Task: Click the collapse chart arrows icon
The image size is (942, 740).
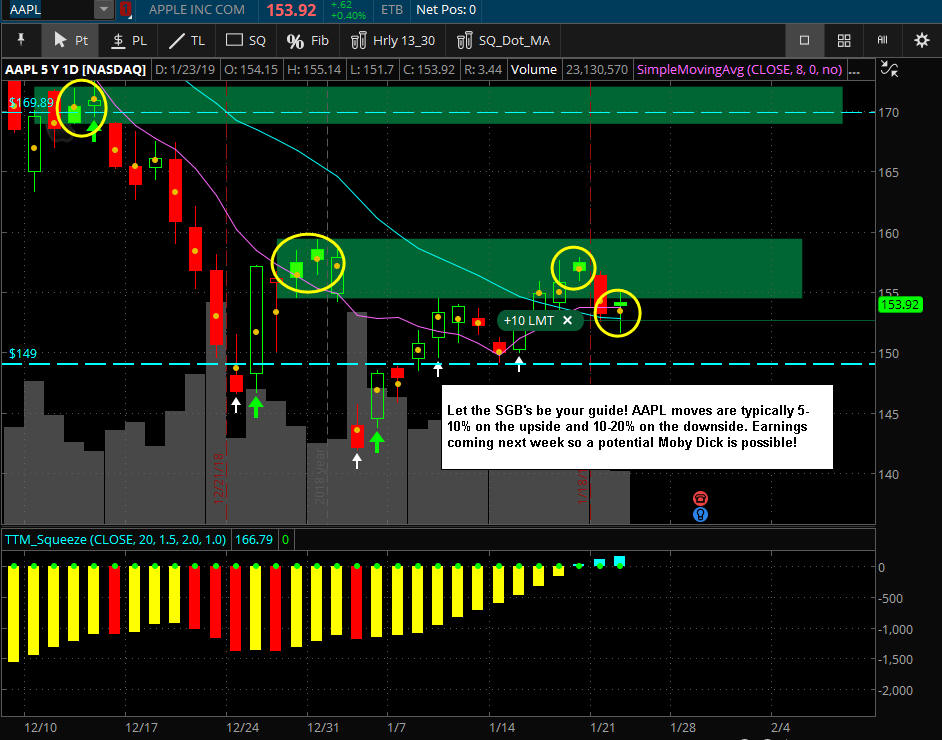Action: pyautogui.click(x=889, y=68)
